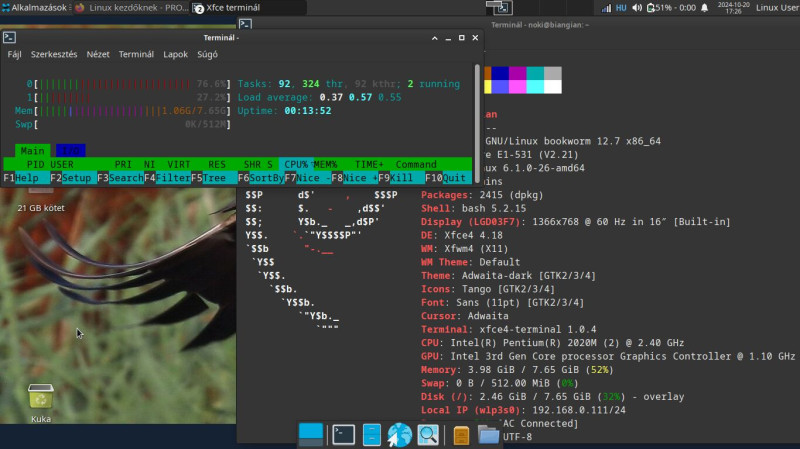Viewport: 800px width, 449px height.
Task: Click F3 Search in htop footer
Action: (120, 178)
